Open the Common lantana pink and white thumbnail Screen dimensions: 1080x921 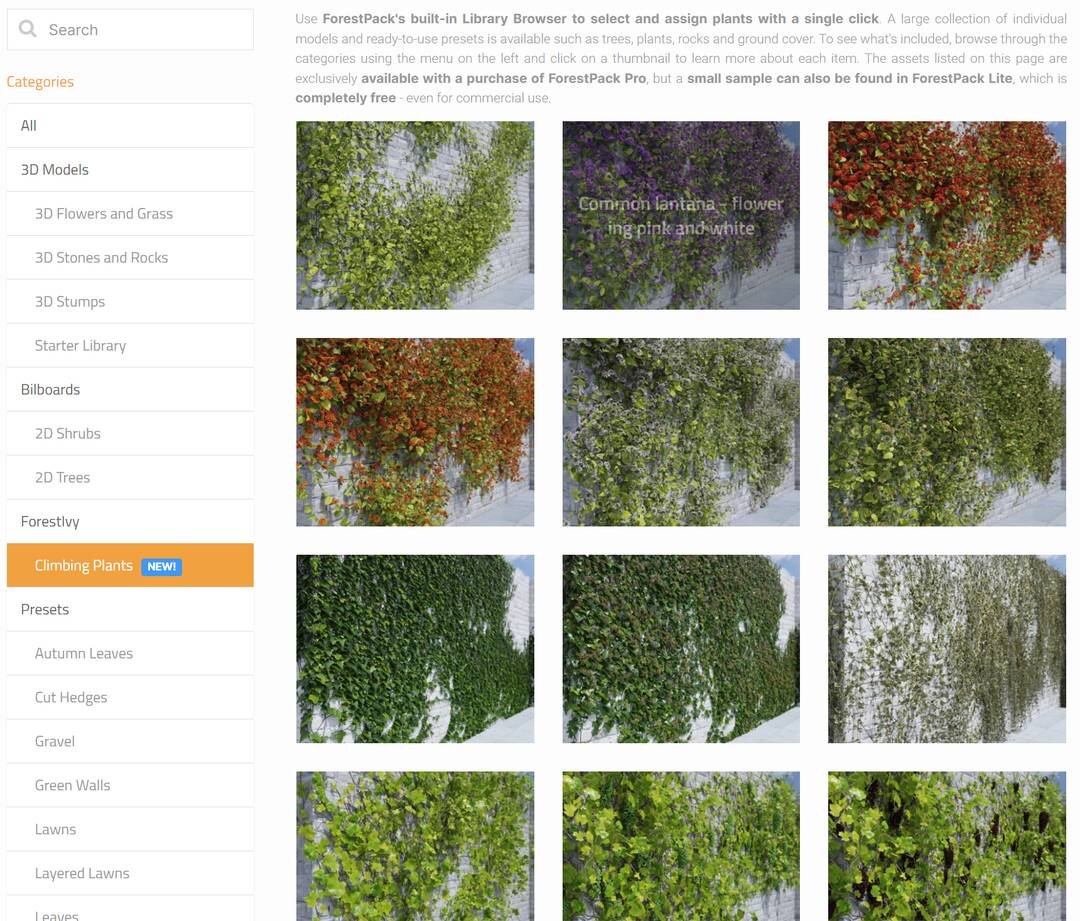click(x=681, y=216)
